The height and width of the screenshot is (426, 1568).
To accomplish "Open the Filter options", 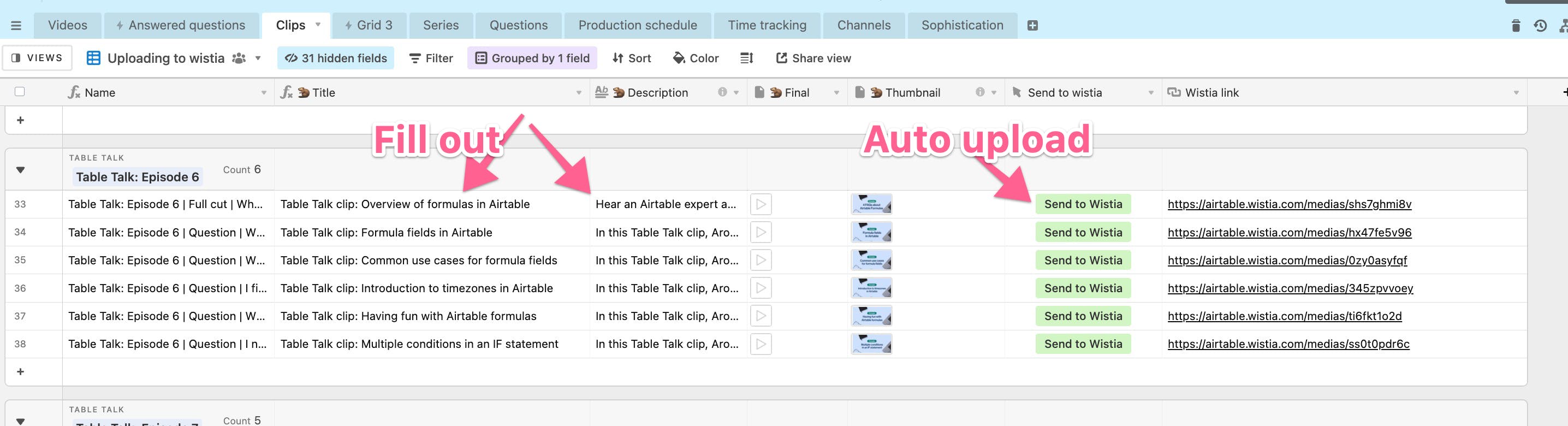I will click(x=431, y=58).
